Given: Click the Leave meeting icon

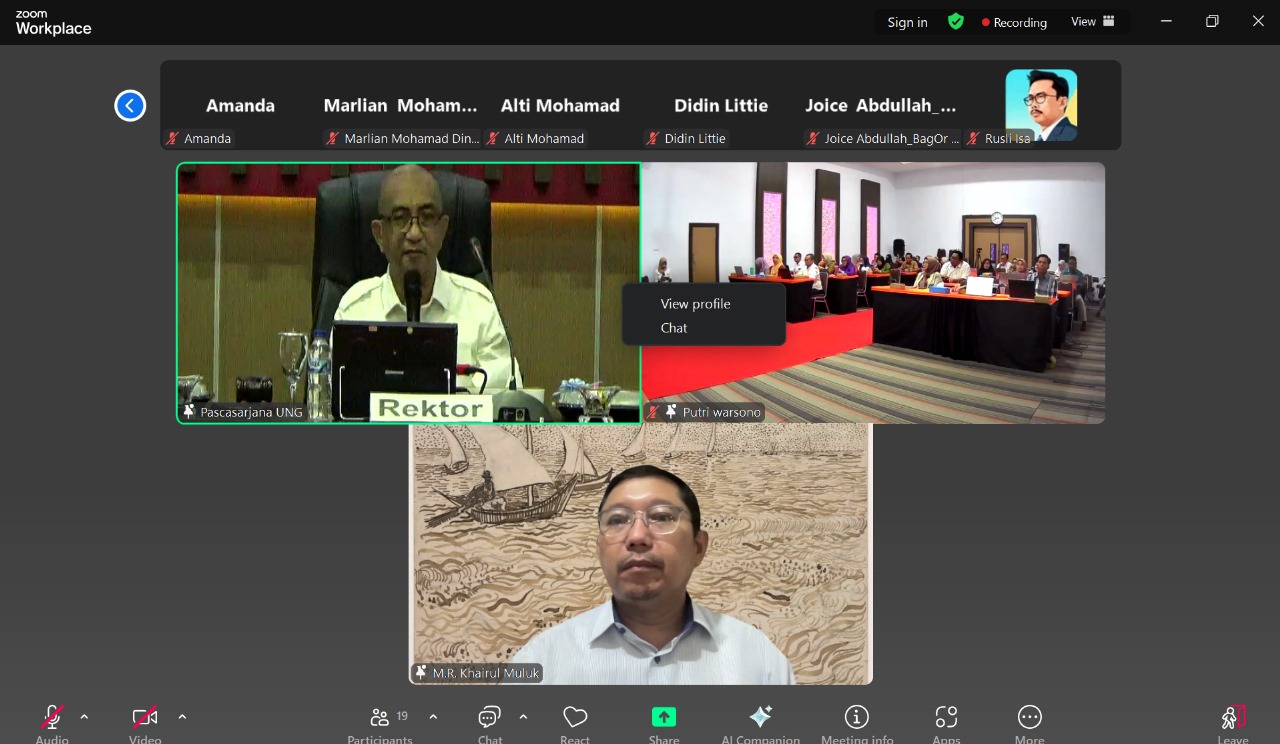Looking at the screenshot, I should tap(1233, 717).
